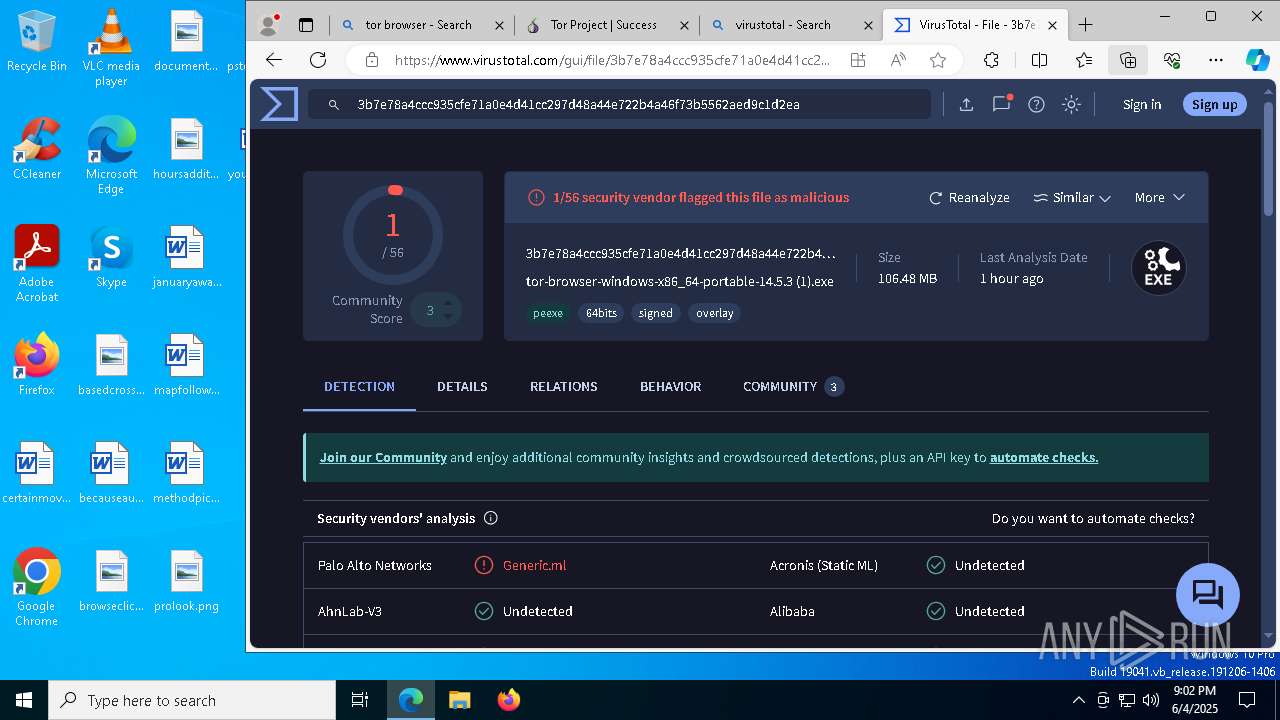Open Join our Community link
Viewport: 1280px width, 720px height.
(x=383, y=457)
